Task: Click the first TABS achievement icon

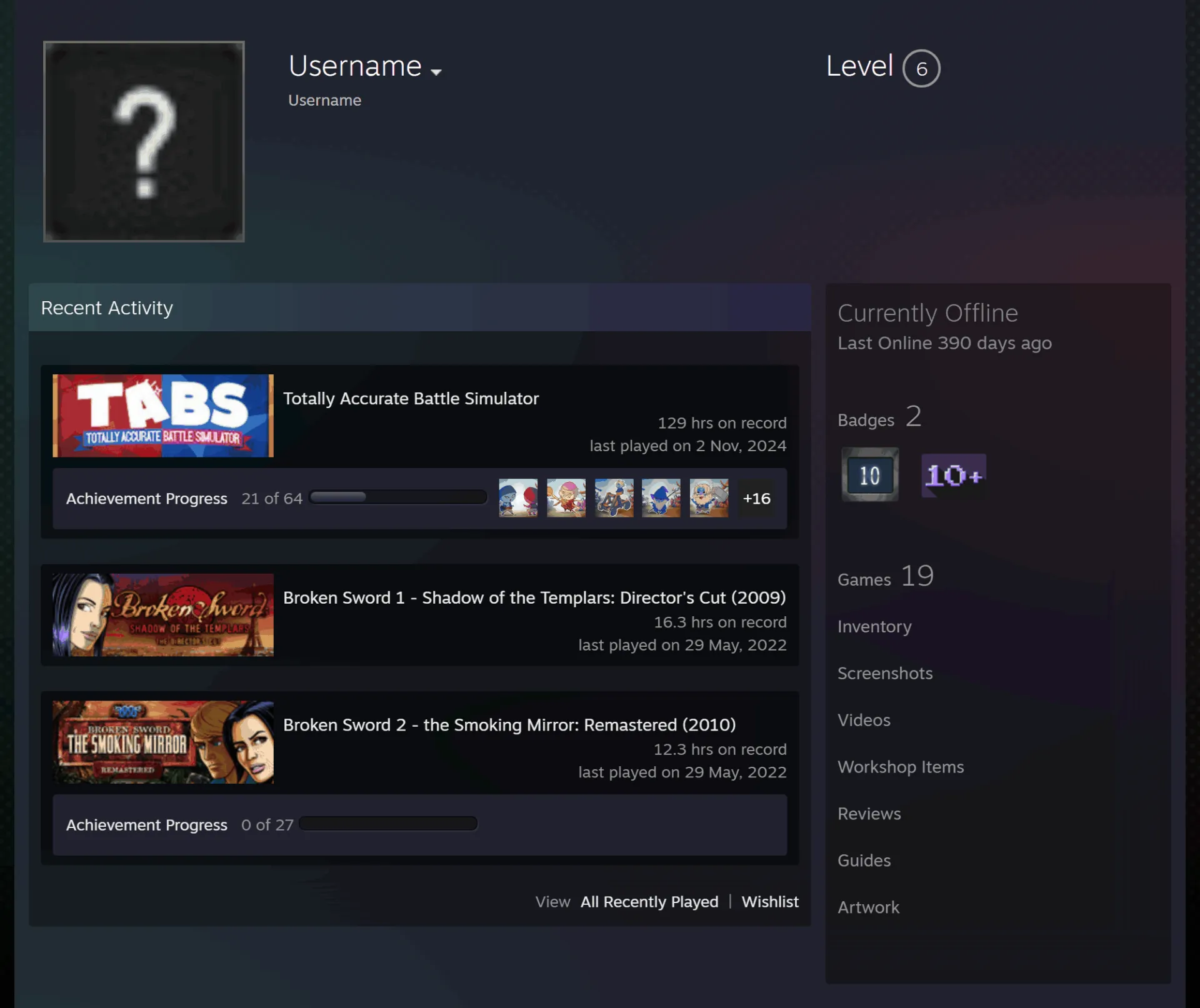Action: coord(518,498)
